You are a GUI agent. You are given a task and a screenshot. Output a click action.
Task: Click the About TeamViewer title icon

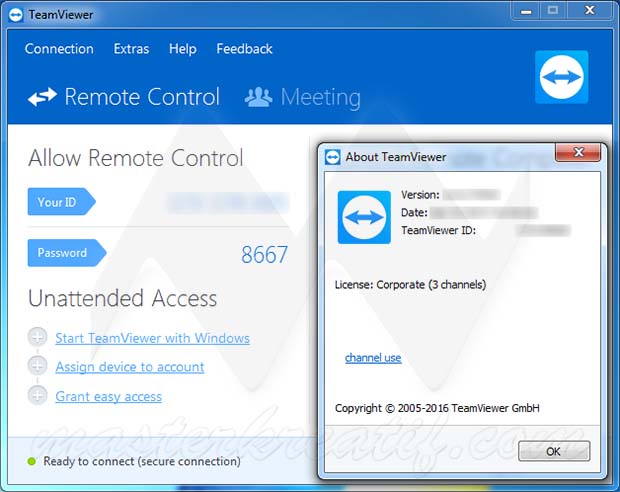coord(333,157)
